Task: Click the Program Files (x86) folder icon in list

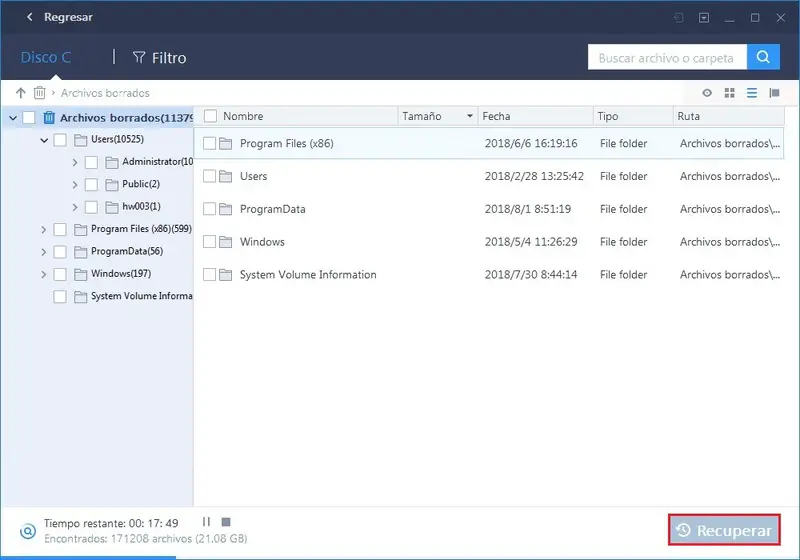Action: [x=226, y=144]
